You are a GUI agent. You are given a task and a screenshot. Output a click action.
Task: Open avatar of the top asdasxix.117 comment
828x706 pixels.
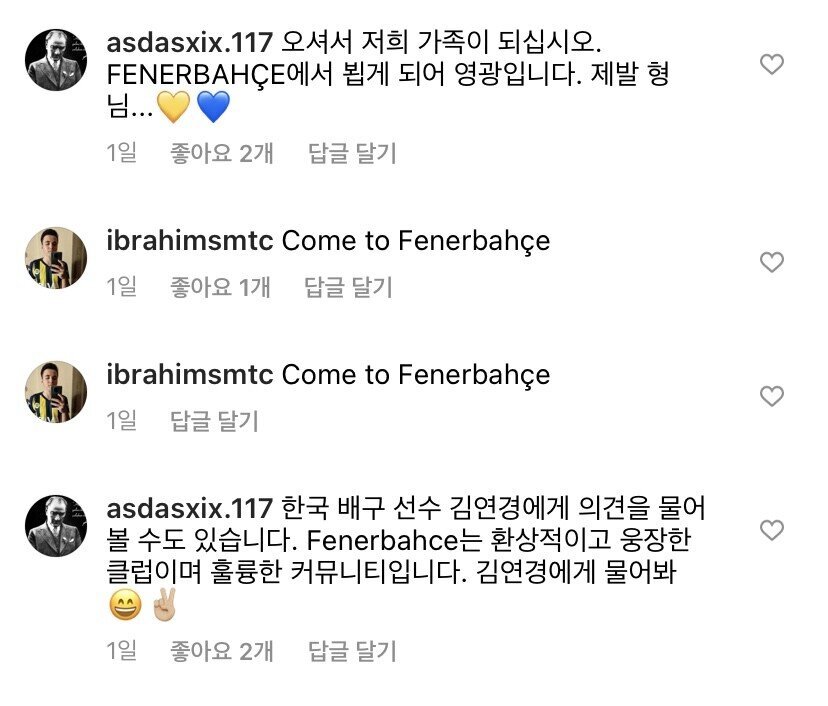coord(55,60)
